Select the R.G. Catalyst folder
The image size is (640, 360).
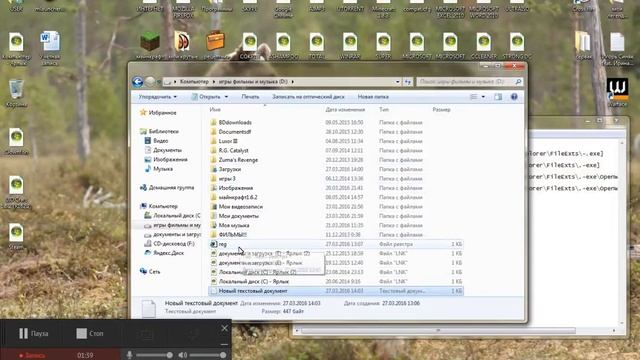click(233, 151)
